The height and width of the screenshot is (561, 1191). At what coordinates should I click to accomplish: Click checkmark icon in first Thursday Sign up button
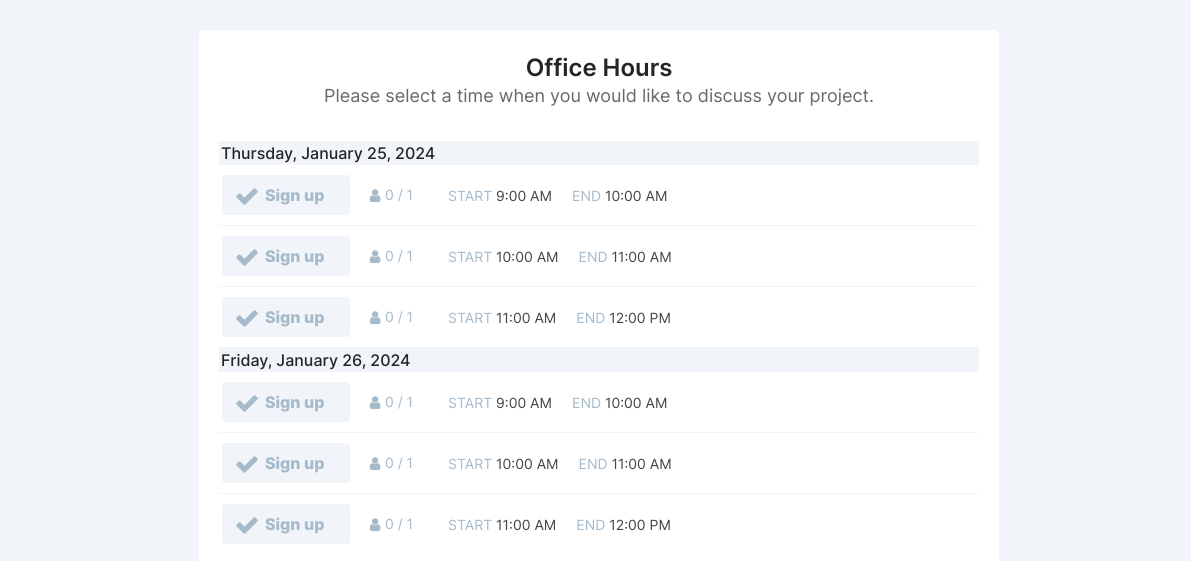click(247, 196)
